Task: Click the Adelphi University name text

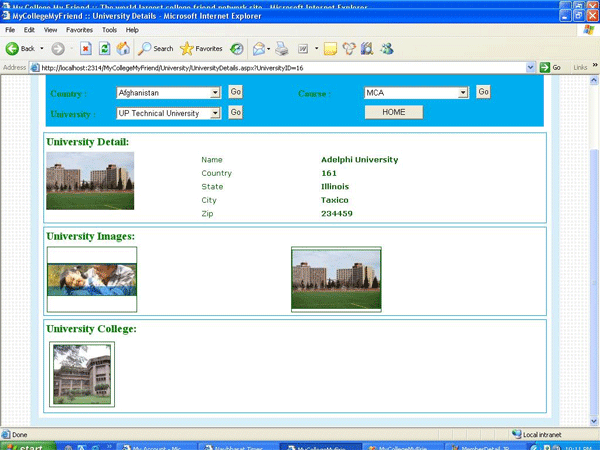Action: click(359, 160)
